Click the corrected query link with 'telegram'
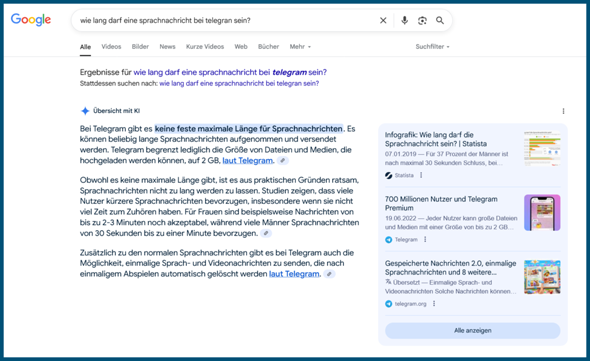 230,72
